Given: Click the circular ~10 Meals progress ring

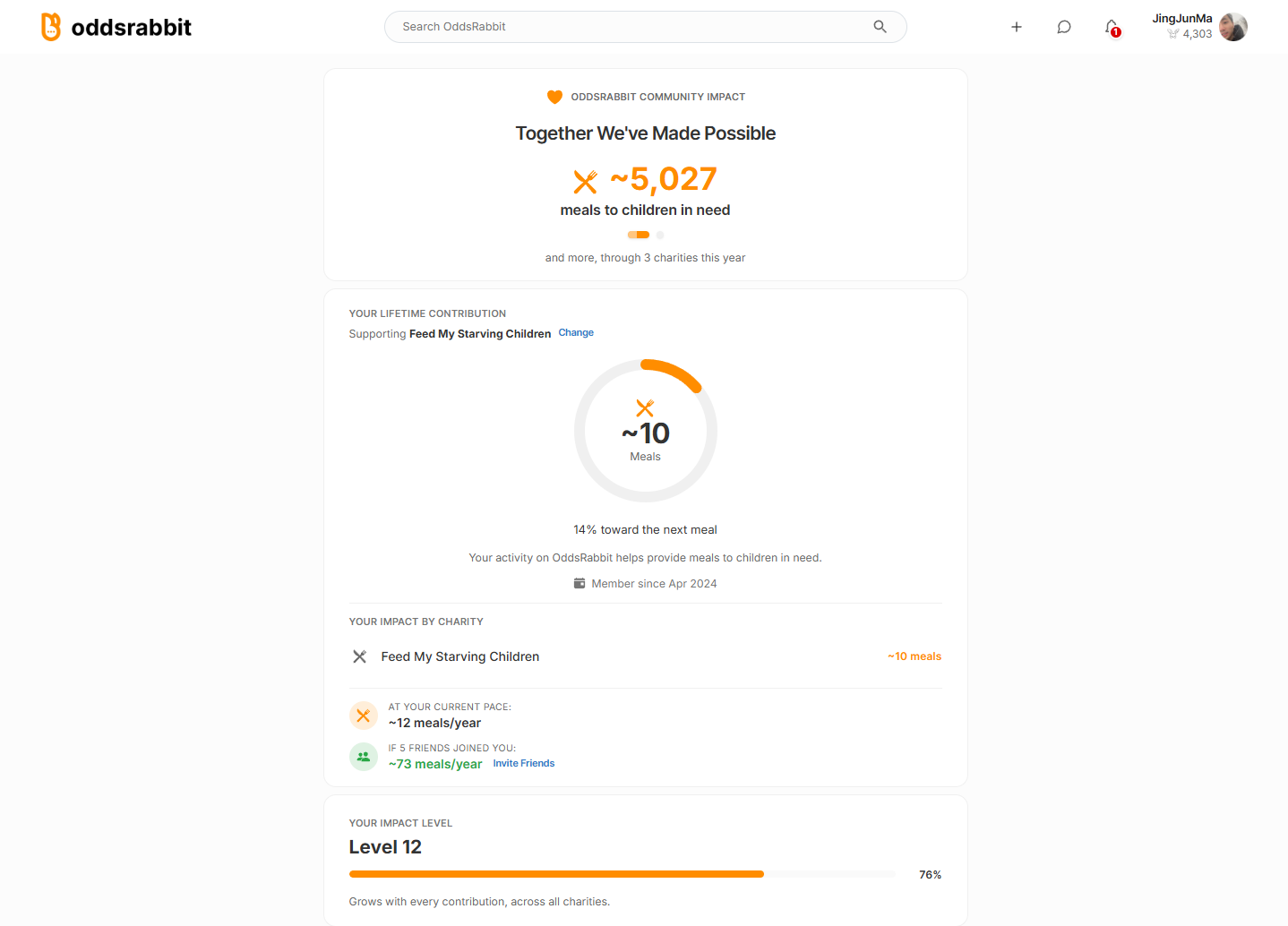Looking at the screenshot, I should [646, 431].
